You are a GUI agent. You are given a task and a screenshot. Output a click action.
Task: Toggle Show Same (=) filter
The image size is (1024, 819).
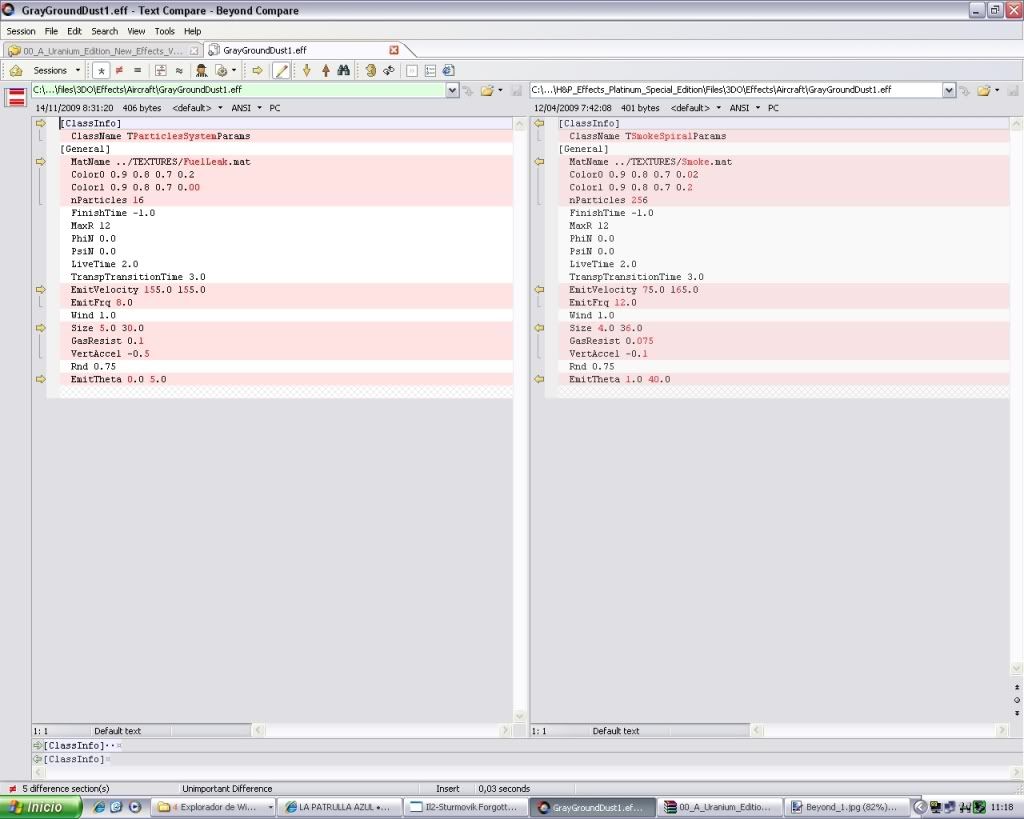click(x=137, y=71)
